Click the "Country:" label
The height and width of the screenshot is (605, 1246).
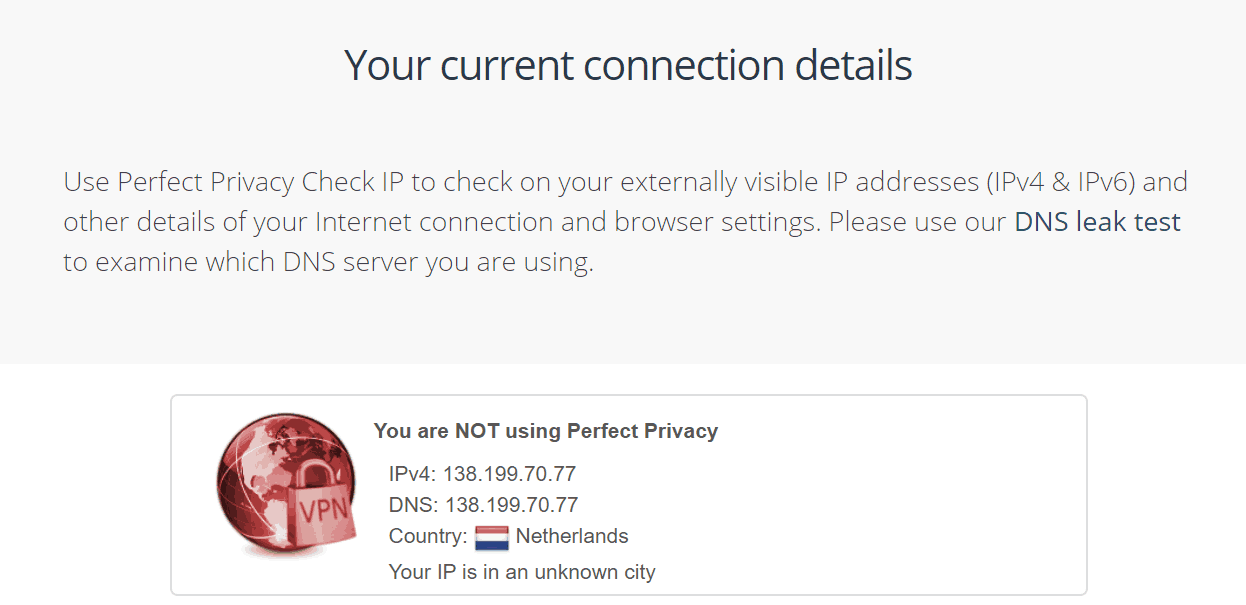click(428, 536)
